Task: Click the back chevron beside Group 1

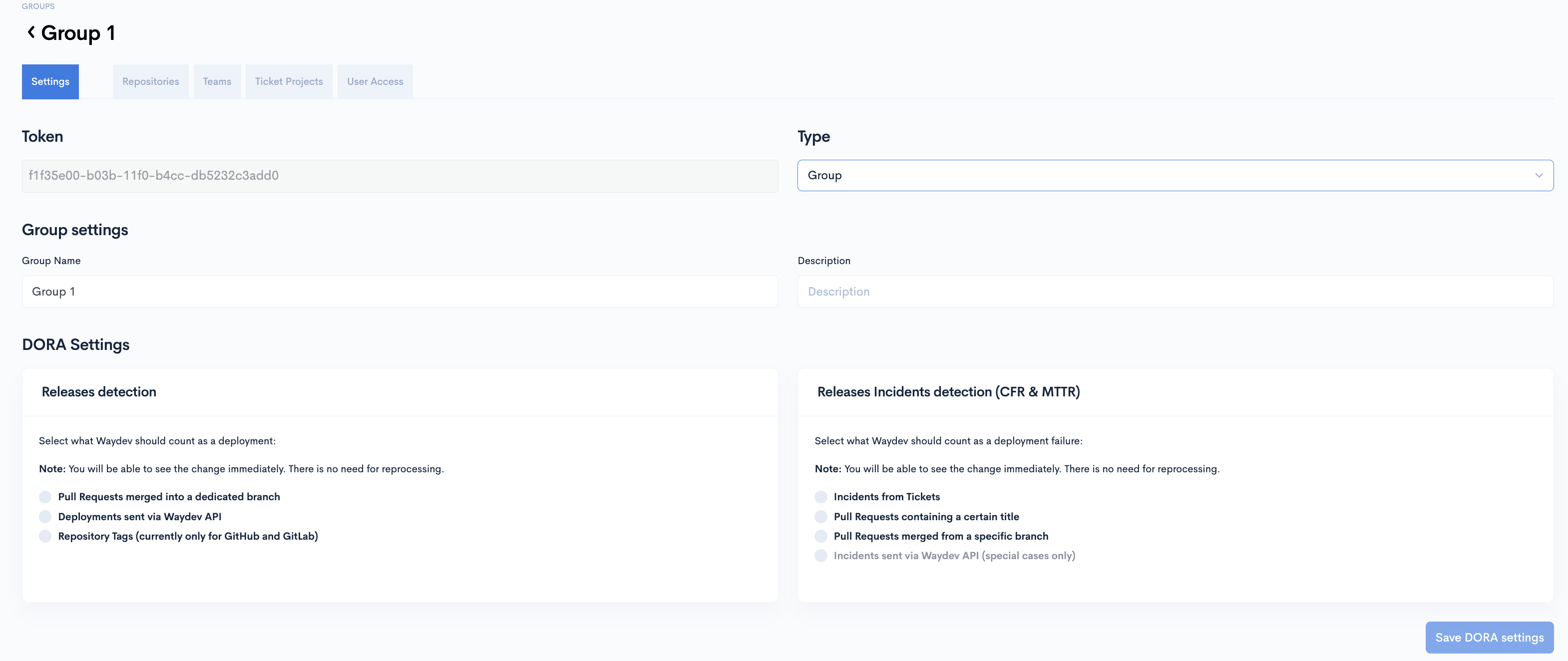Action: tap(31, 32)
